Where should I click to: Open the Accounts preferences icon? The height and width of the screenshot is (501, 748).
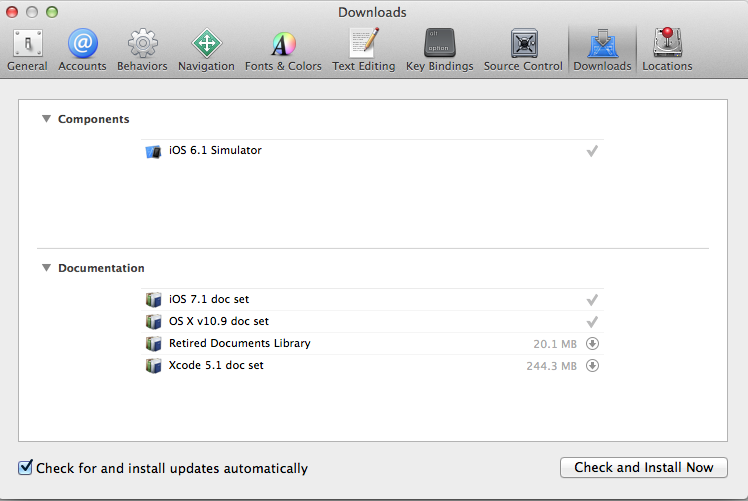[x=83, y=43]
